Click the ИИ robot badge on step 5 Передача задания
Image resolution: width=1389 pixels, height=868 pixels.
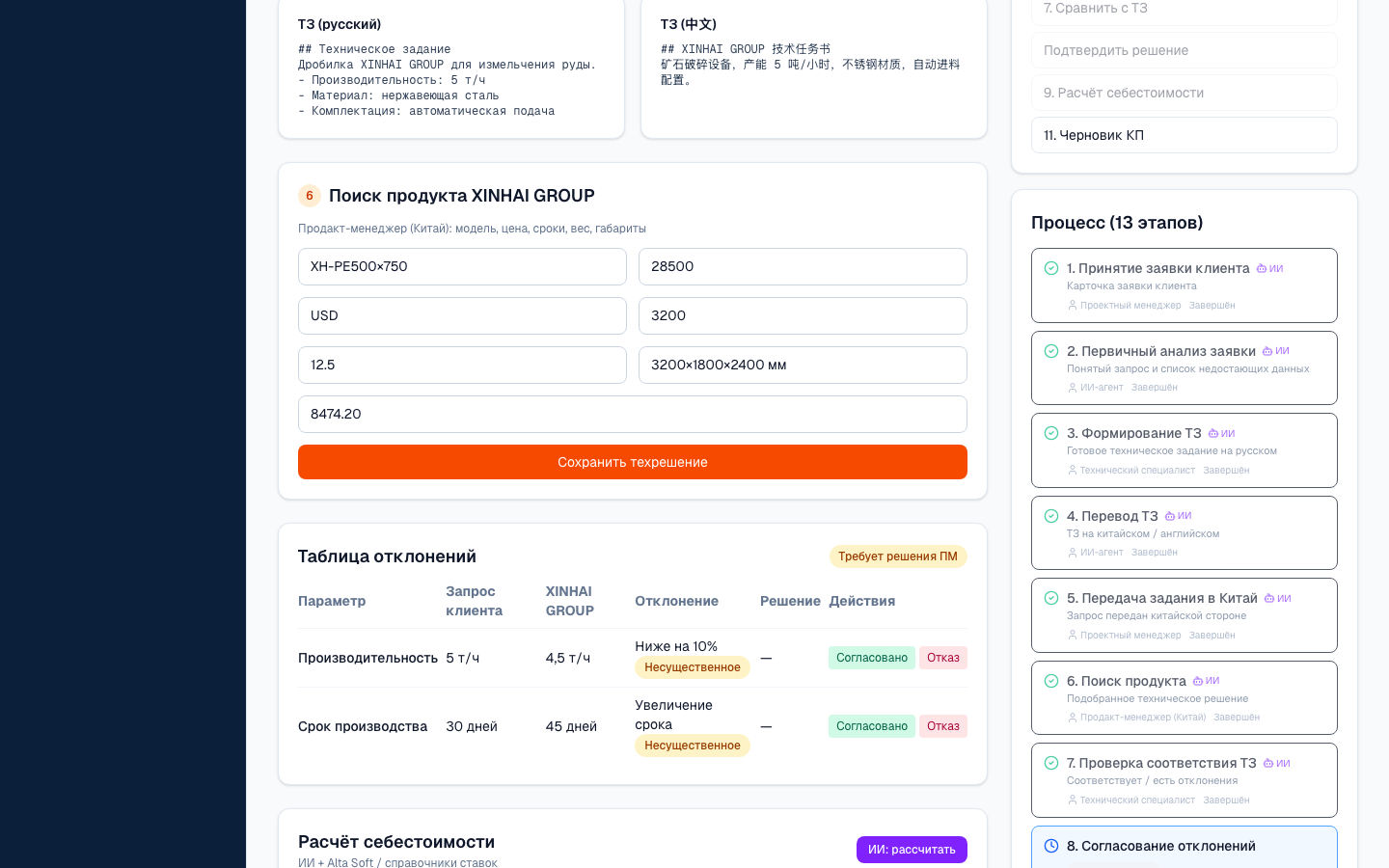[1277, 598]
